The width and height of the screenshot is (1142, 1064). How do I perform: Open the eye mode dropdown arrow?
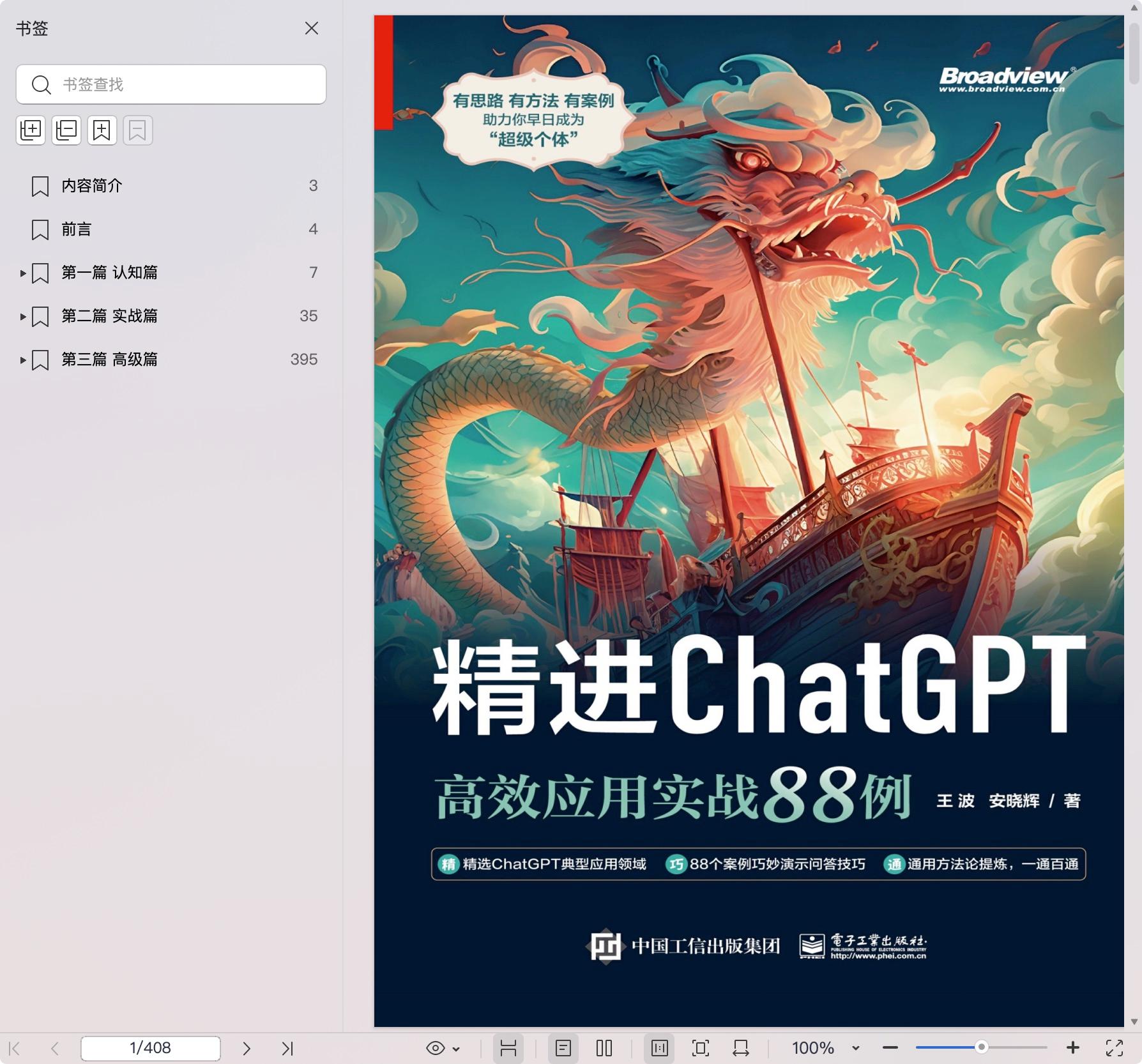pyautogui.click(x=456, y=1049)
